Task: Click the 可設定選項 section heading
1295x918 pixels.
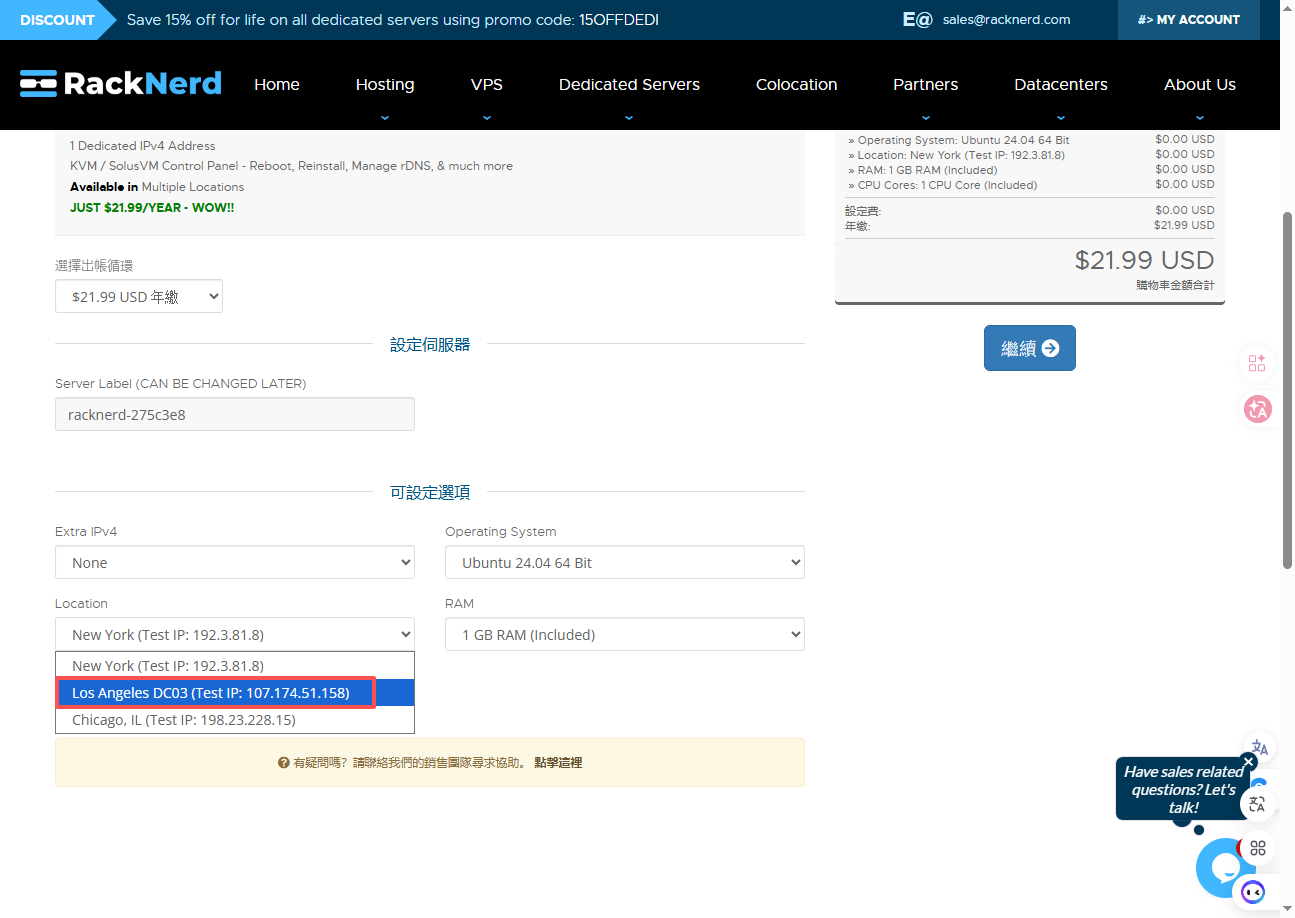Action: pos(430,492)
